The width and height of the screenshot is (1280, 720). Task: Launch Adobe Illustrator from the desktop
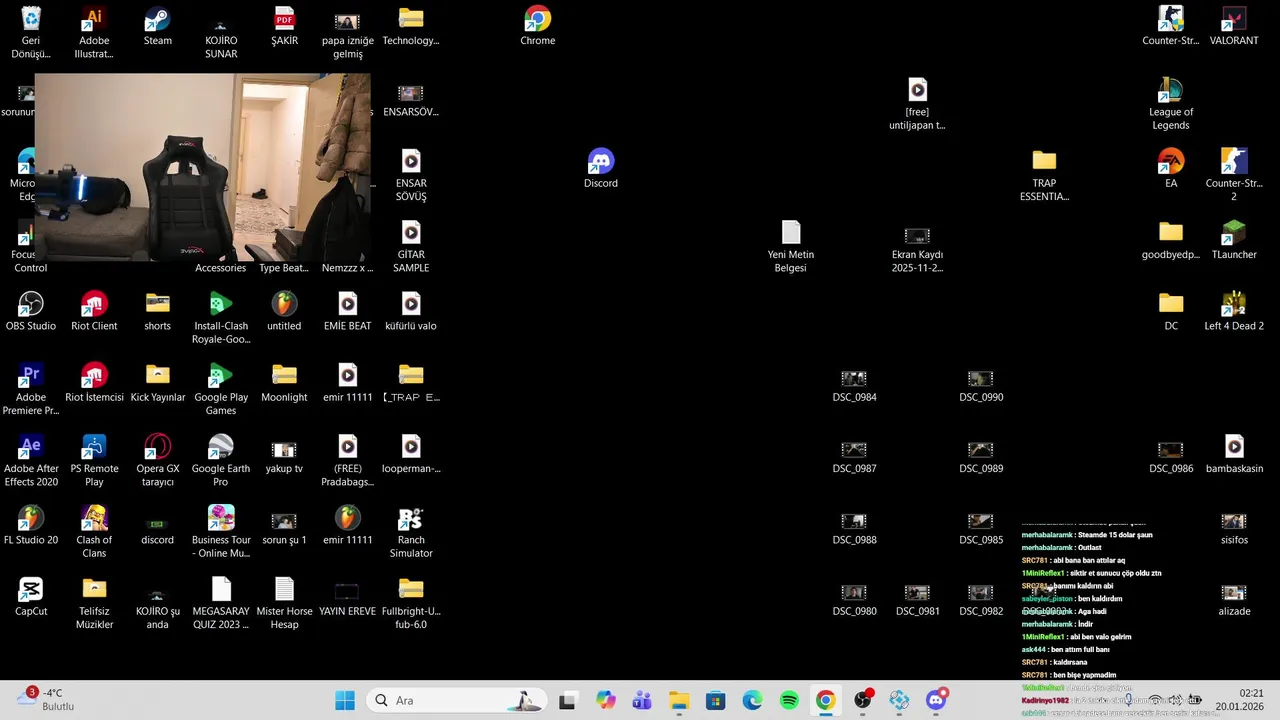tap(94, 32)
